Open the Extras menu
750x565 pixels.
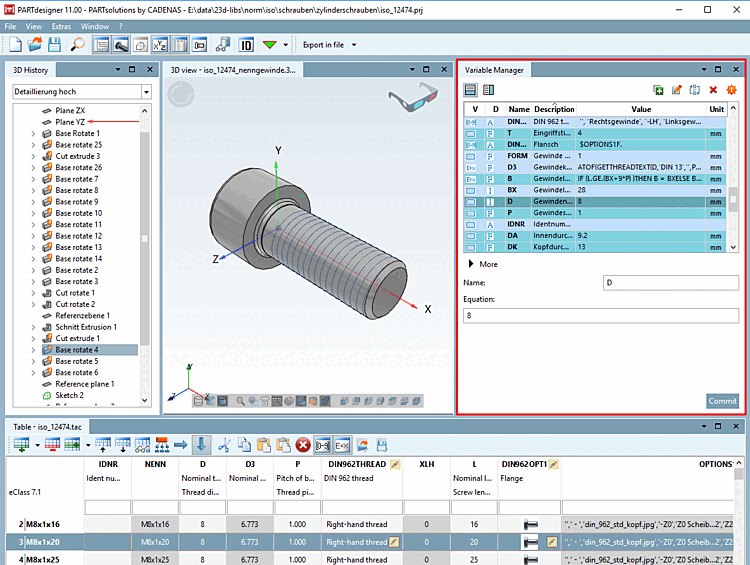click(61, 25)
